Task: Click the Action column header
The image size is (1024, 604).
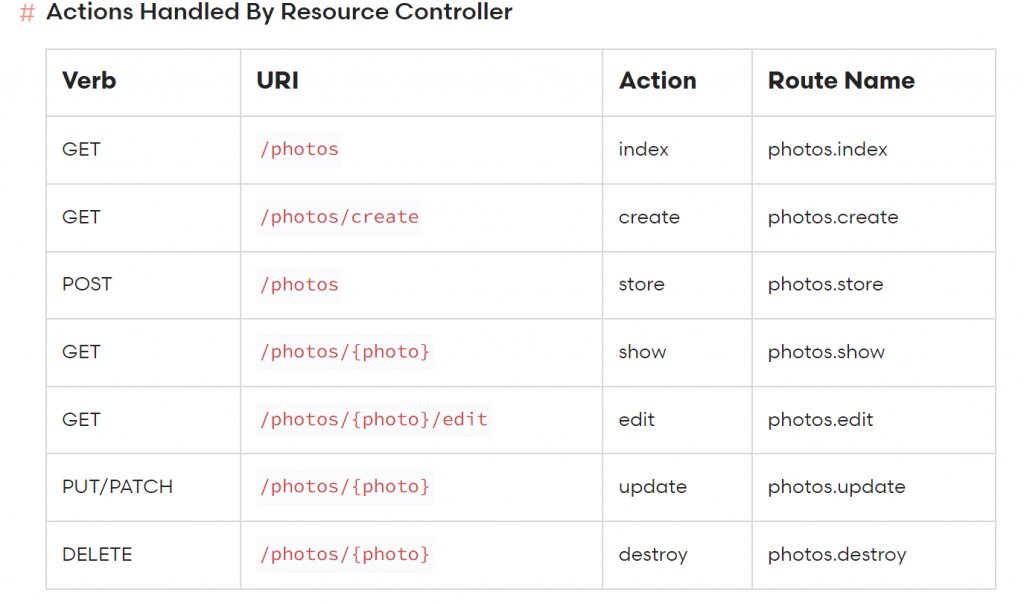Action: [657, 81]
